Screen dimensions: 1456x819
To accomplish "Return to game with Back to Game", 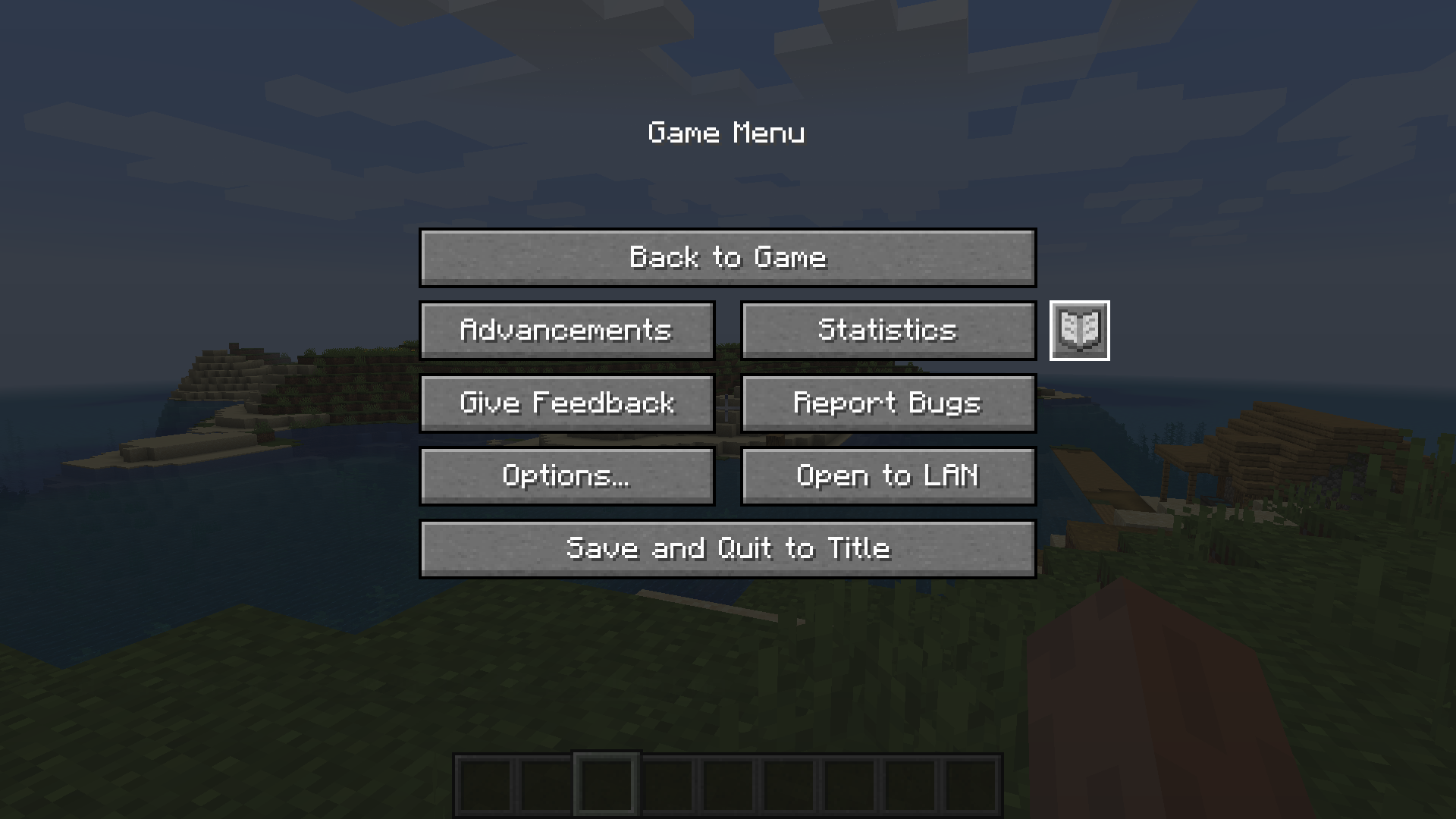I will click(x=727, y=257).
